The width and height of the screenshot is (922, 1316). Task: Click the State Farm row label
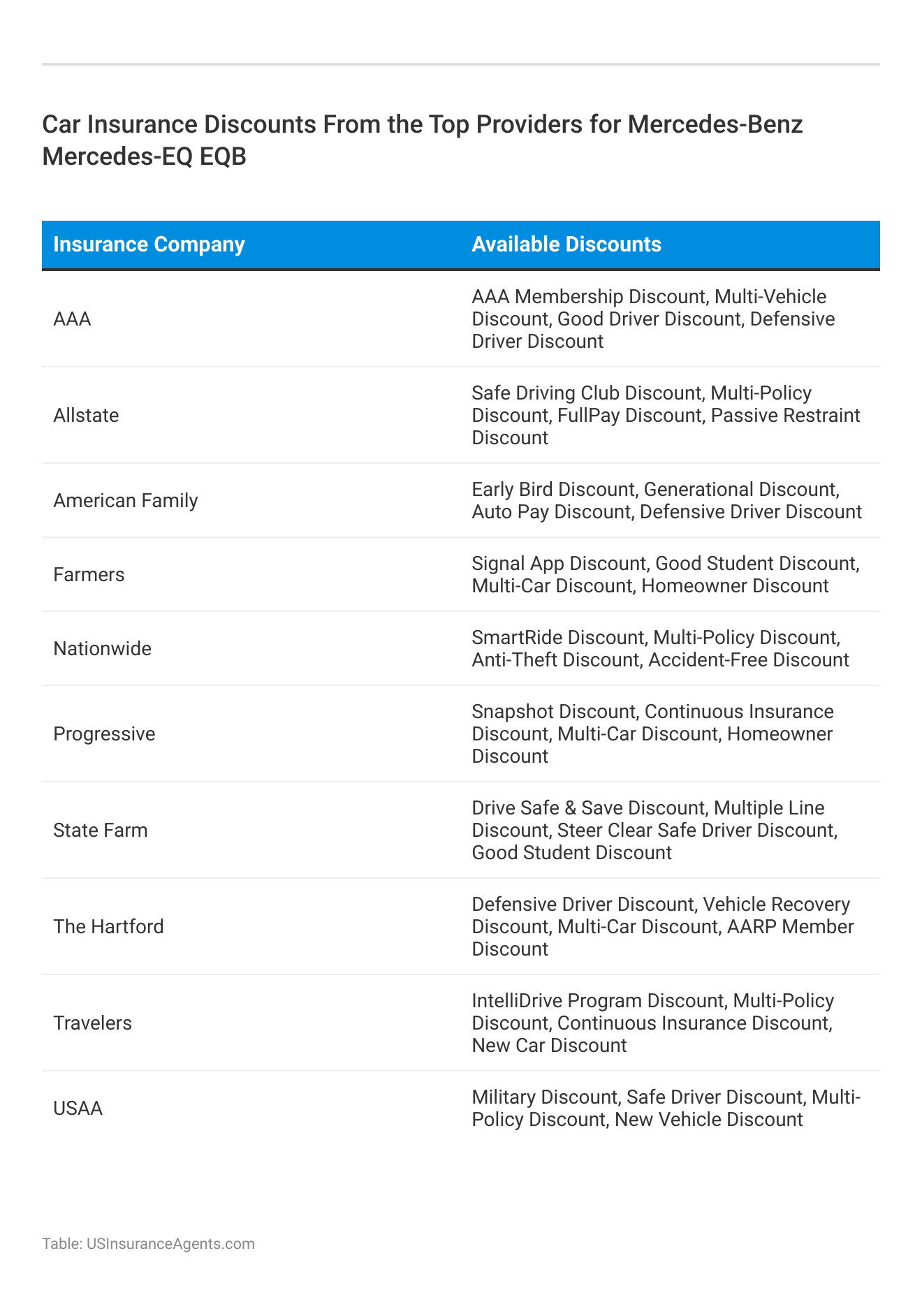(x=101, y=831)
